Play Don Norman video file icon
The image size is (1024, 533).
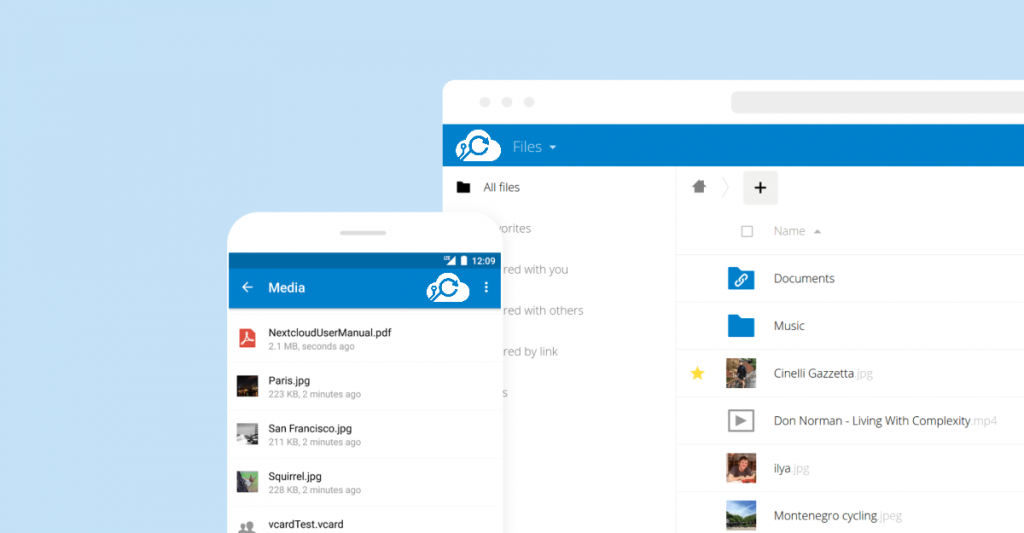pos(741,421)
